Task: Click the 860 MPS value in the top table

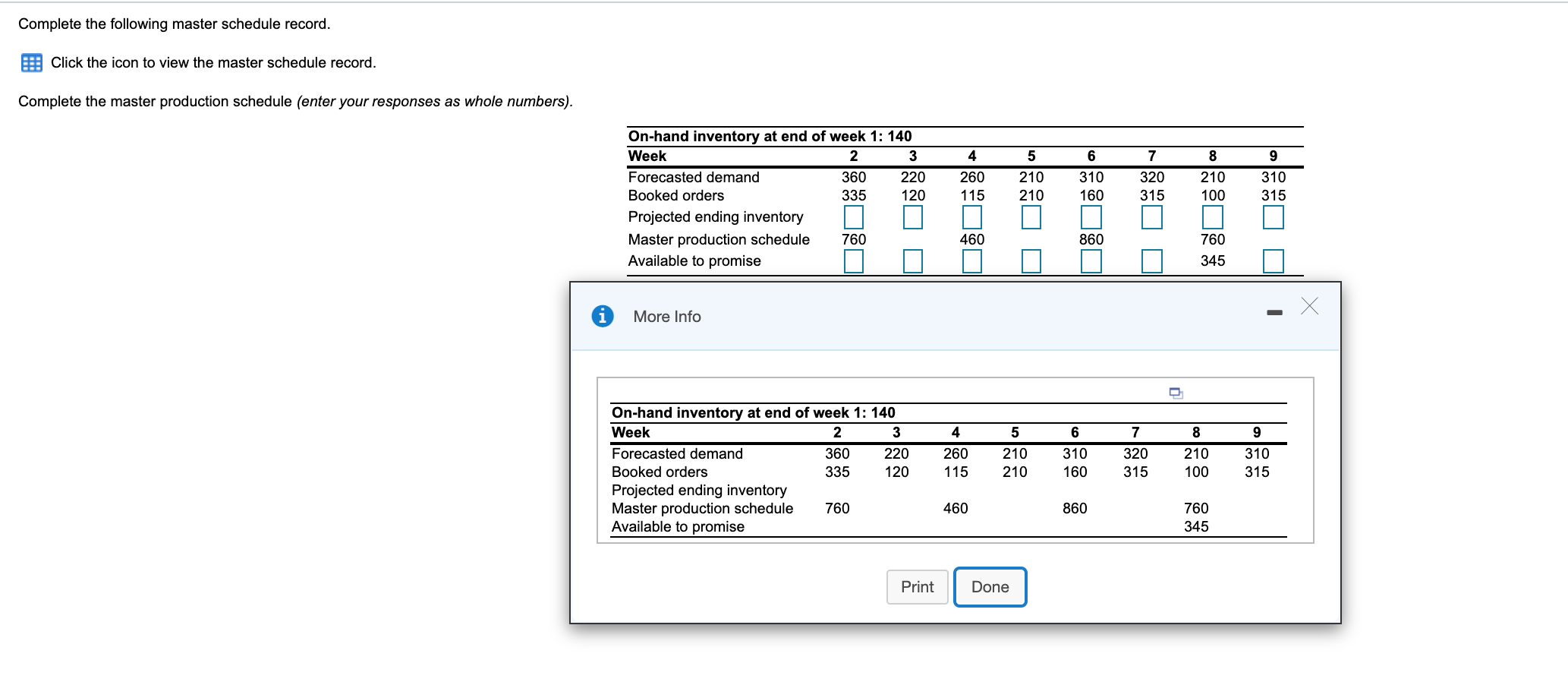Action: 1091,239
